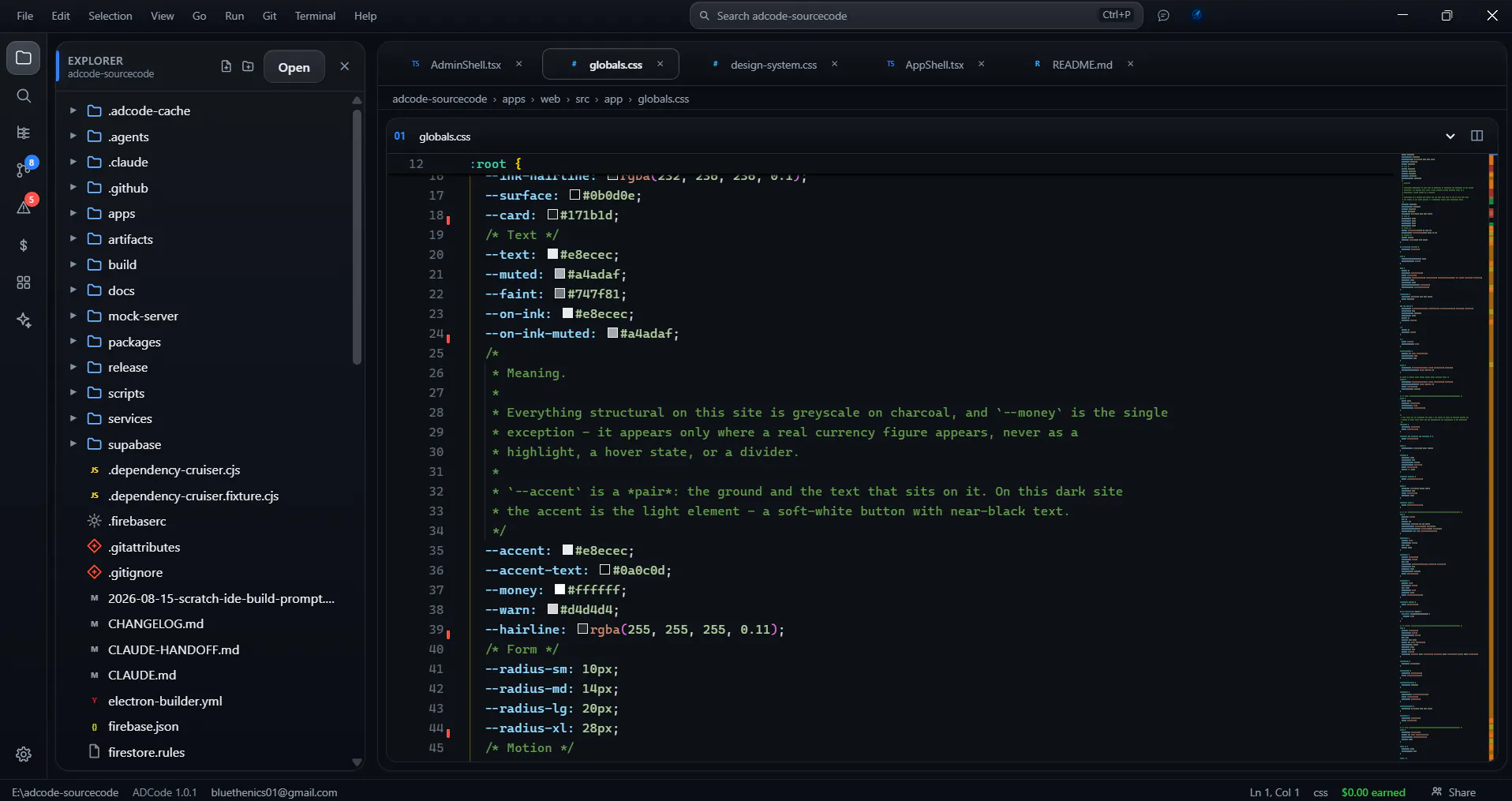1512x801 pixels.
Task: Switch to the README.md tab
Action: 1082,64
